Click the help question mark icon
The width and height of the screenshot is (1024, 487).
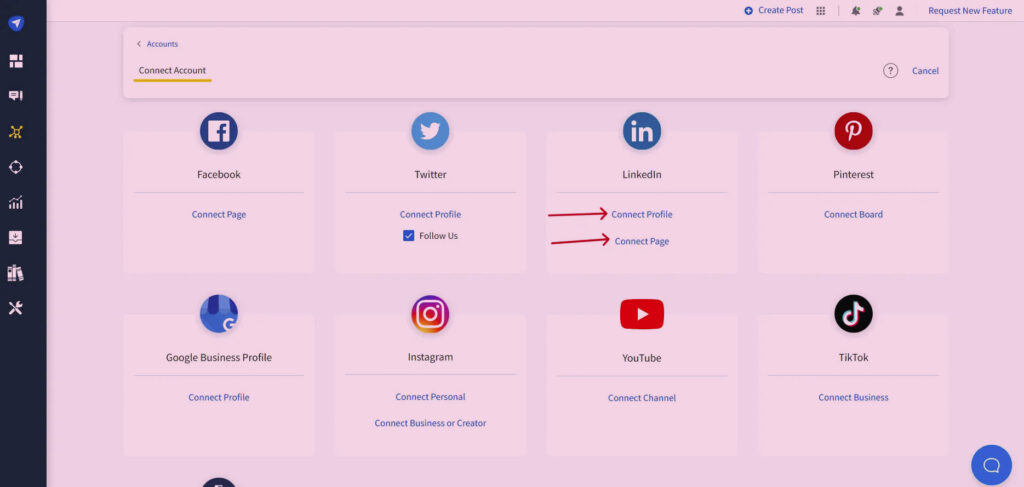click(890, 71)
